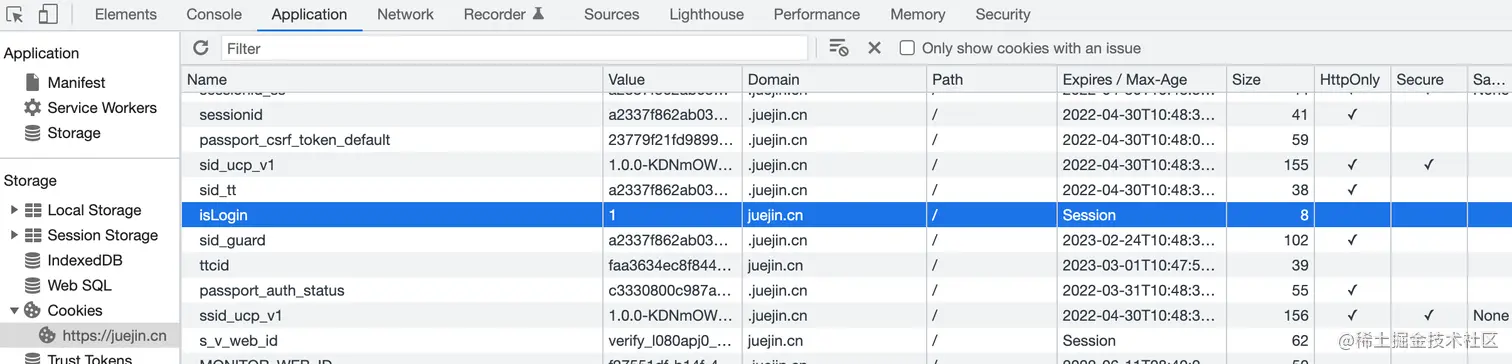This screenshot has height=364, width=1512.
Task: Open Manifest in the Application sidebar
Action: [x=76, y=82]
